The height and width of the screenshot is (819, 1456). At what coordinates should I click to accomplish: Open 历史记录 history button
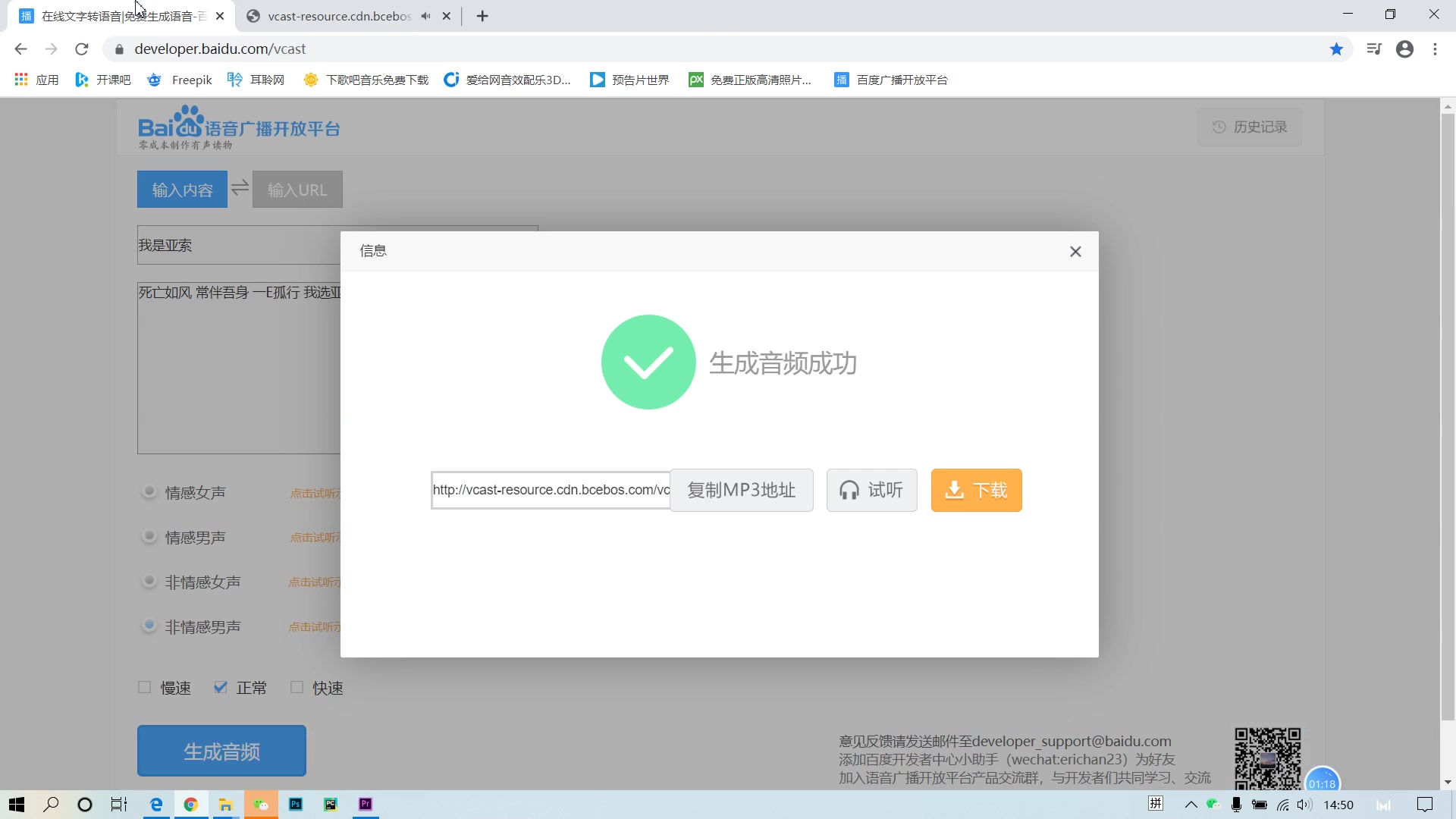1250,127
